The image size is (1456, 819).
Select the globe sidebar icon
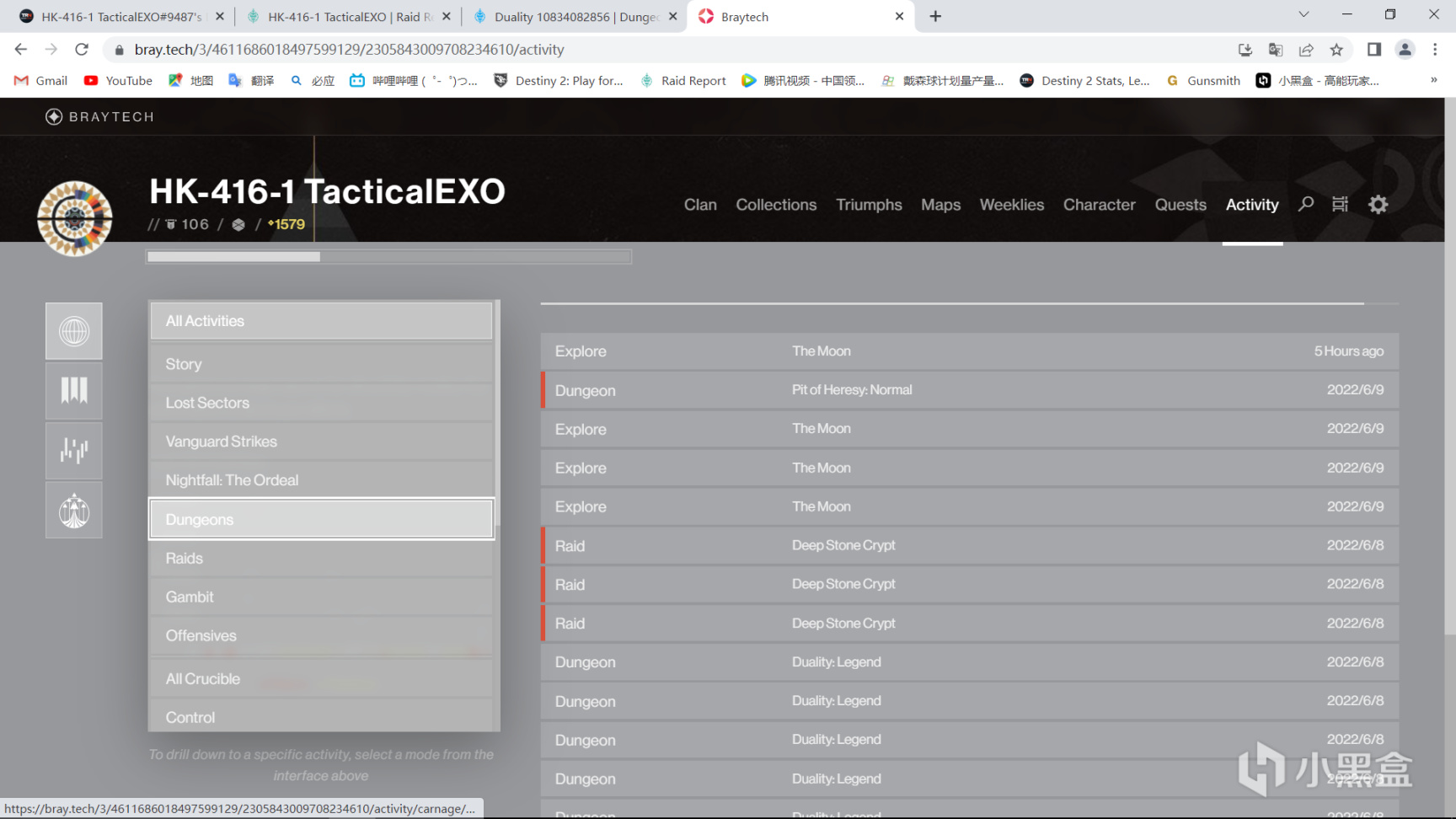tap(74, 331)
